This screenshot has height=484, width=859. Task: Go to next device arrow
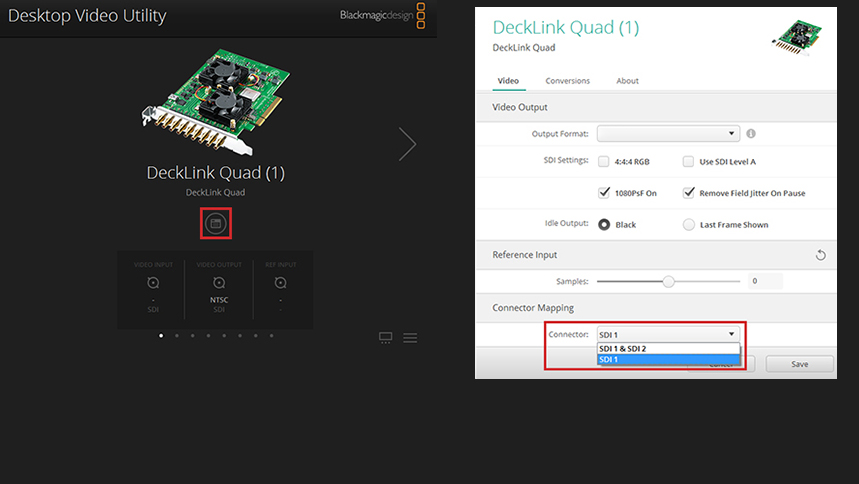point(407,144)
